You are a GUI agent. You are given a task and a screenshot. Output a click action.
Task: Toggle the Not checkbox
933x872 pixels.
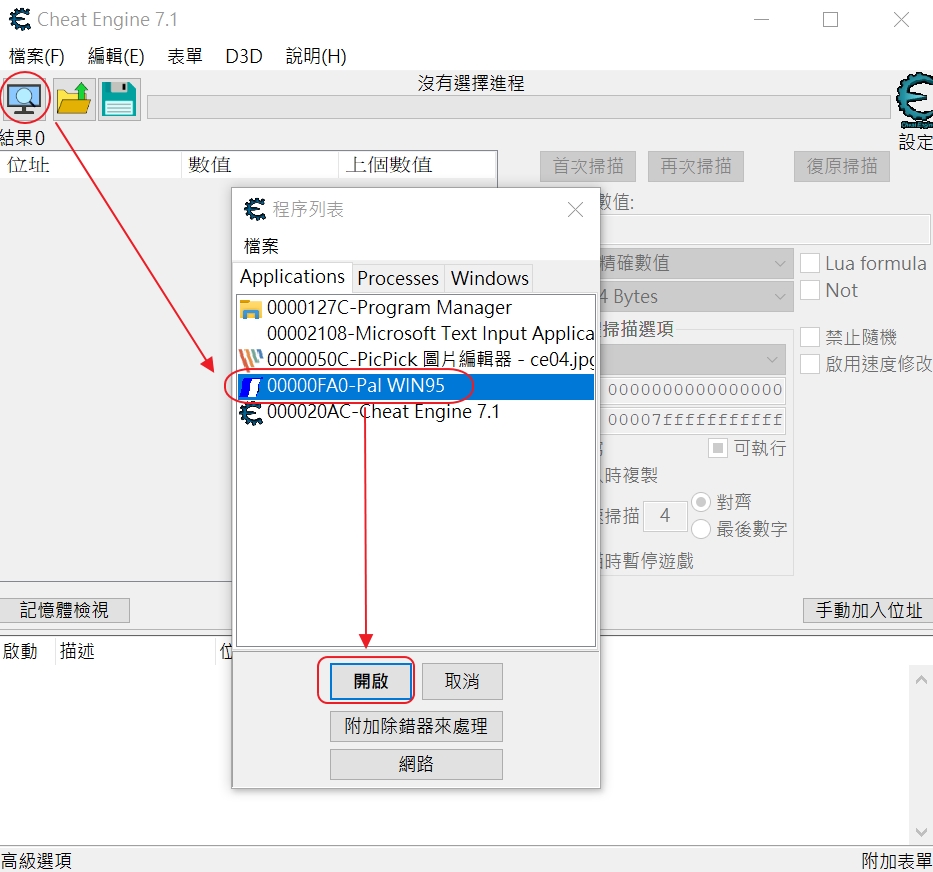coord(810,290)
